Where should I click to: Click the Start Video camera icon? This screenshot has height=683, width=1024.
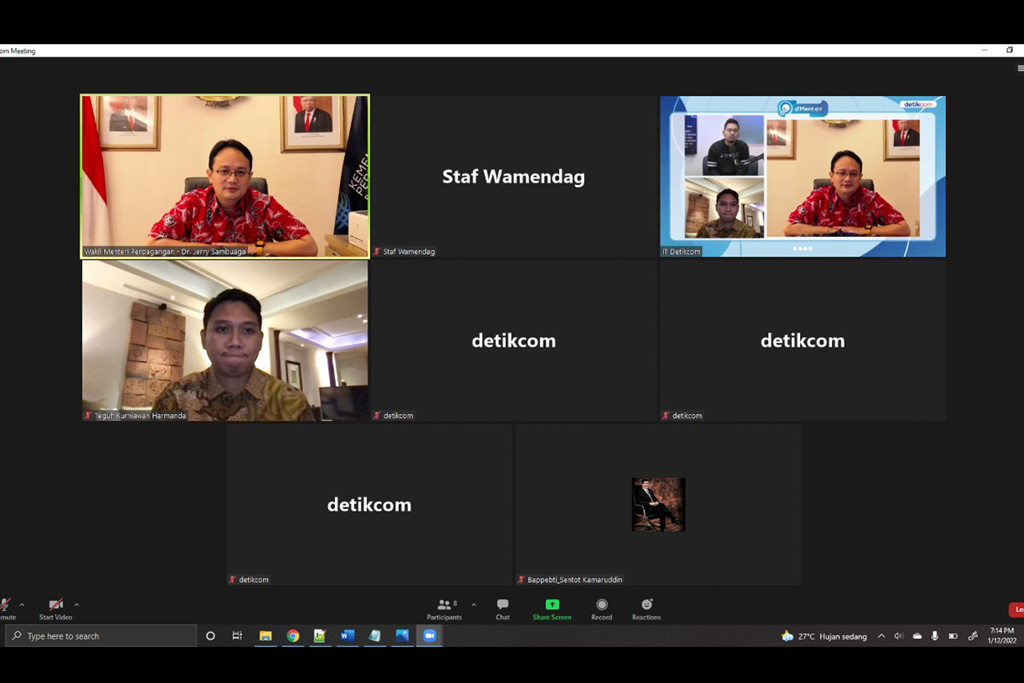pos(56,605)
